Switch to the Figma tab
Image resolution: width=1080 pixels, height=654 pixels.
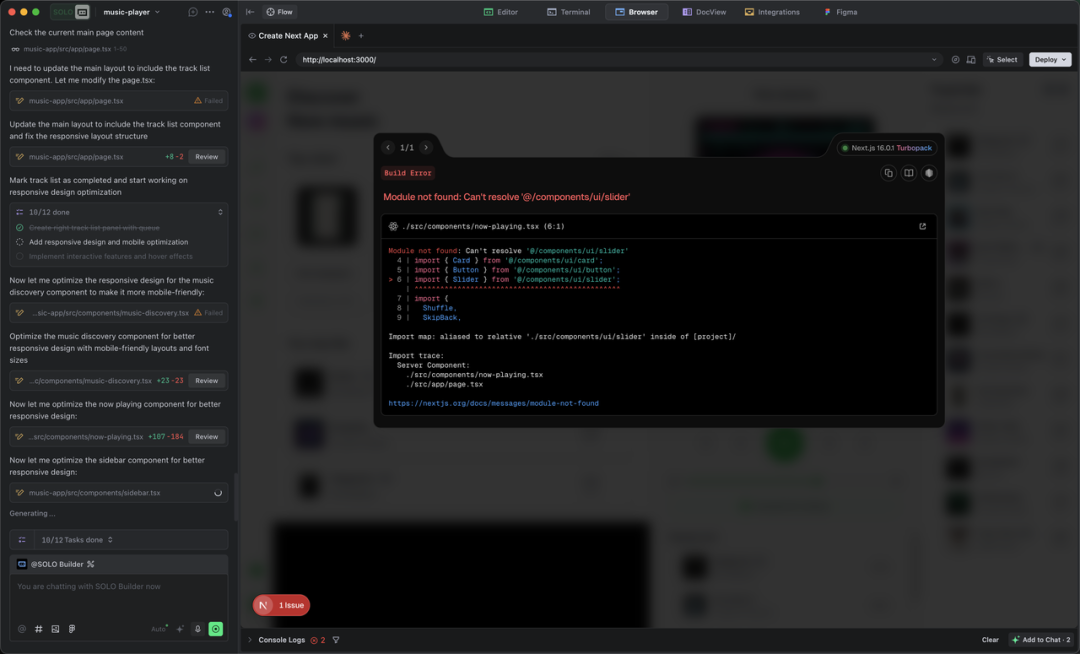pos(841,12)
